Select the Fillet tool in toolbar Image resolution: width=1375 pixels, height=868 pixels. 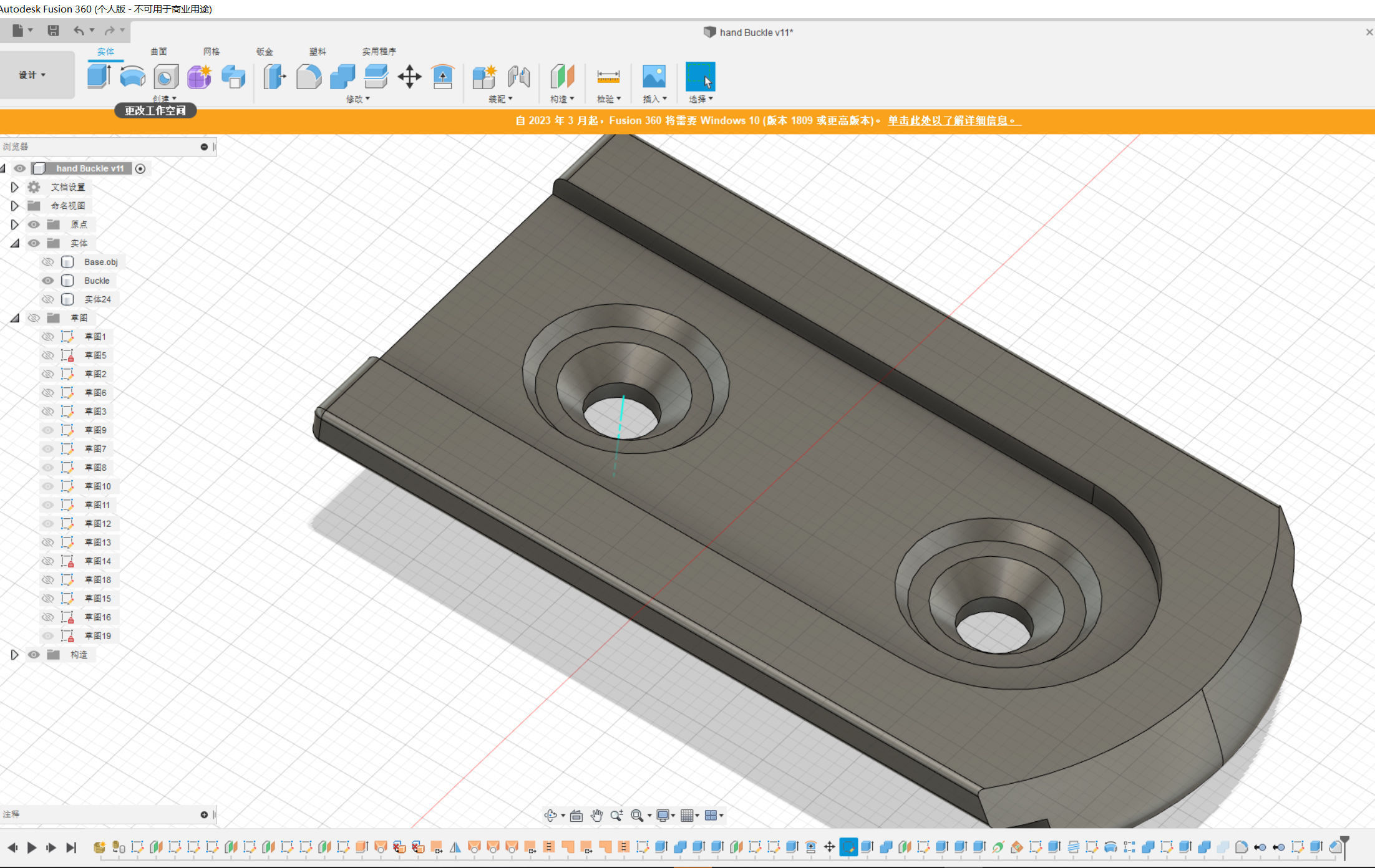[308, 77]
